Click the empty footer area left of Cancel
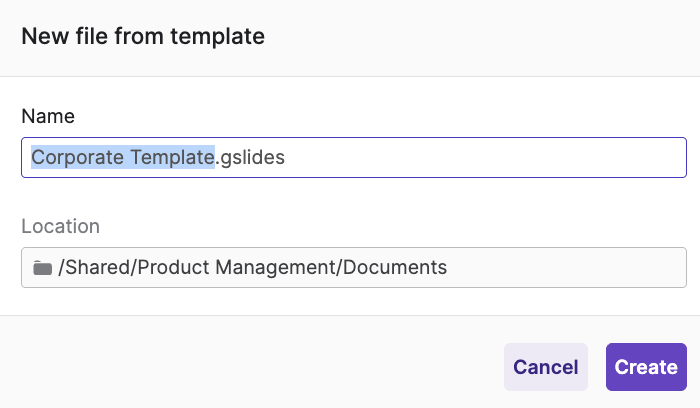 click(250, 367)
